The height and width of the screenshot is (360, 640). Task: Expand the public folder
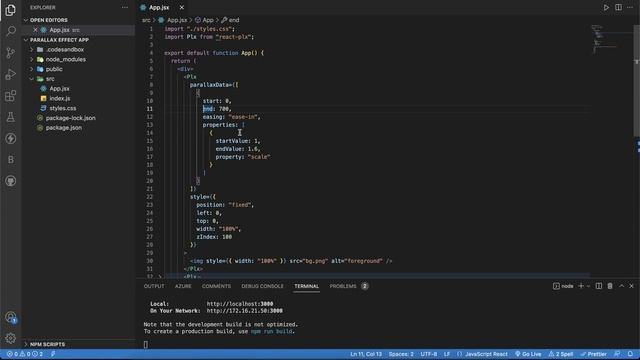pos(31,69)
